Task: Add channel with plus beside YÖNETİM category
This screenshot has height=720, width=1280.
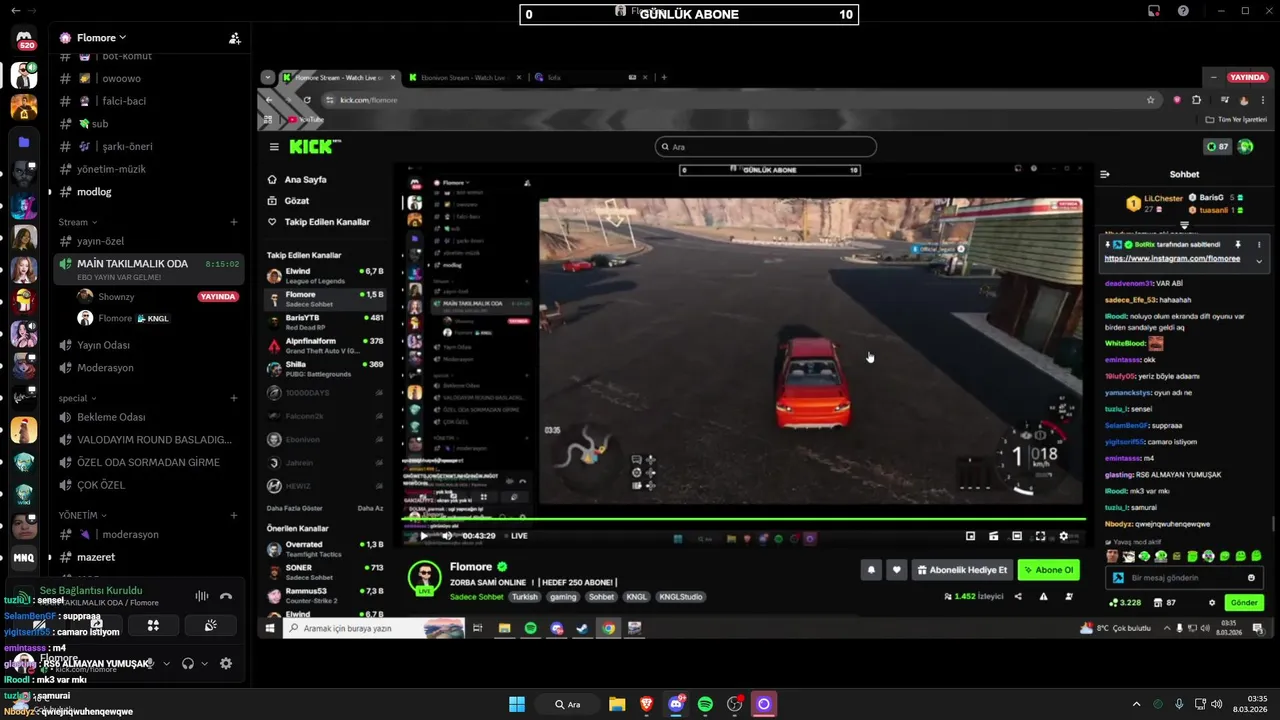Action: 234,515
